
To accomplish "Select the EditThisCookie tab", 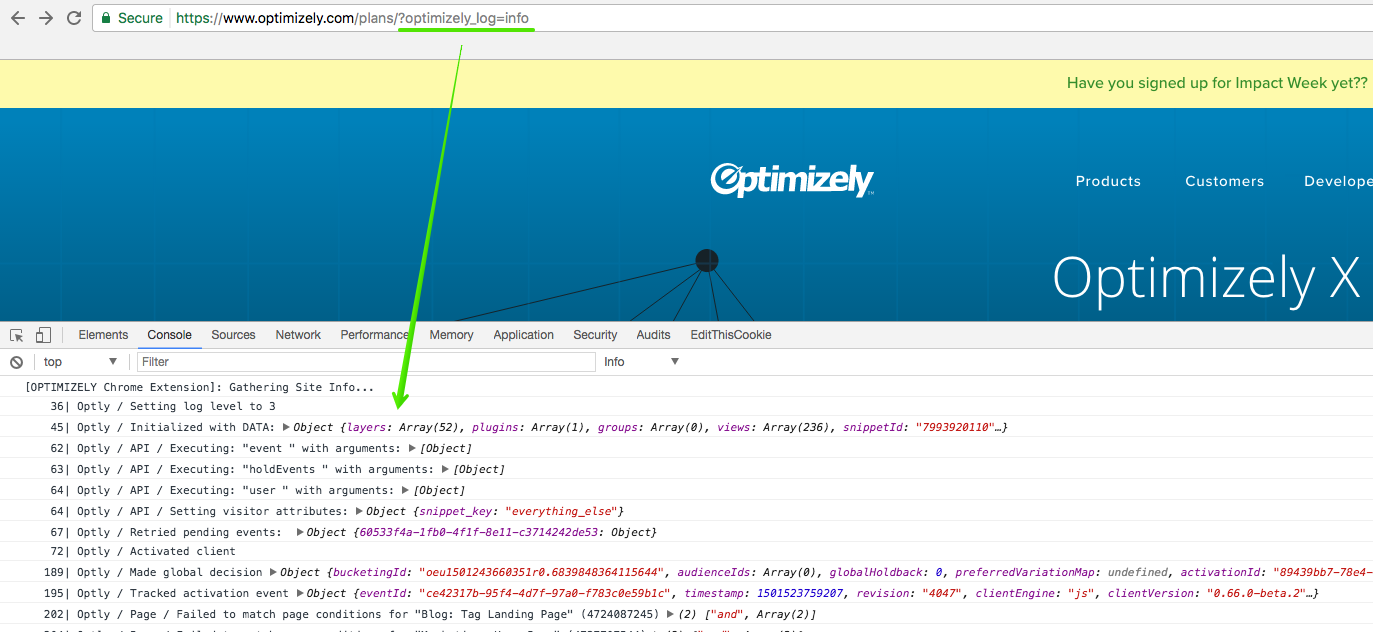I will [x=730, y=335].
